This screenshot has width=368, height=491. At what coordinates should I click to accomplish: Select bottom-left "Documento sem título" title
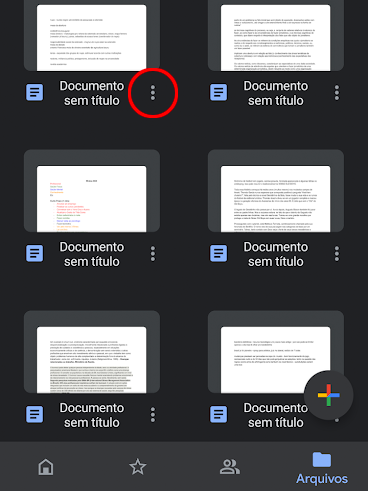(92, 415)
